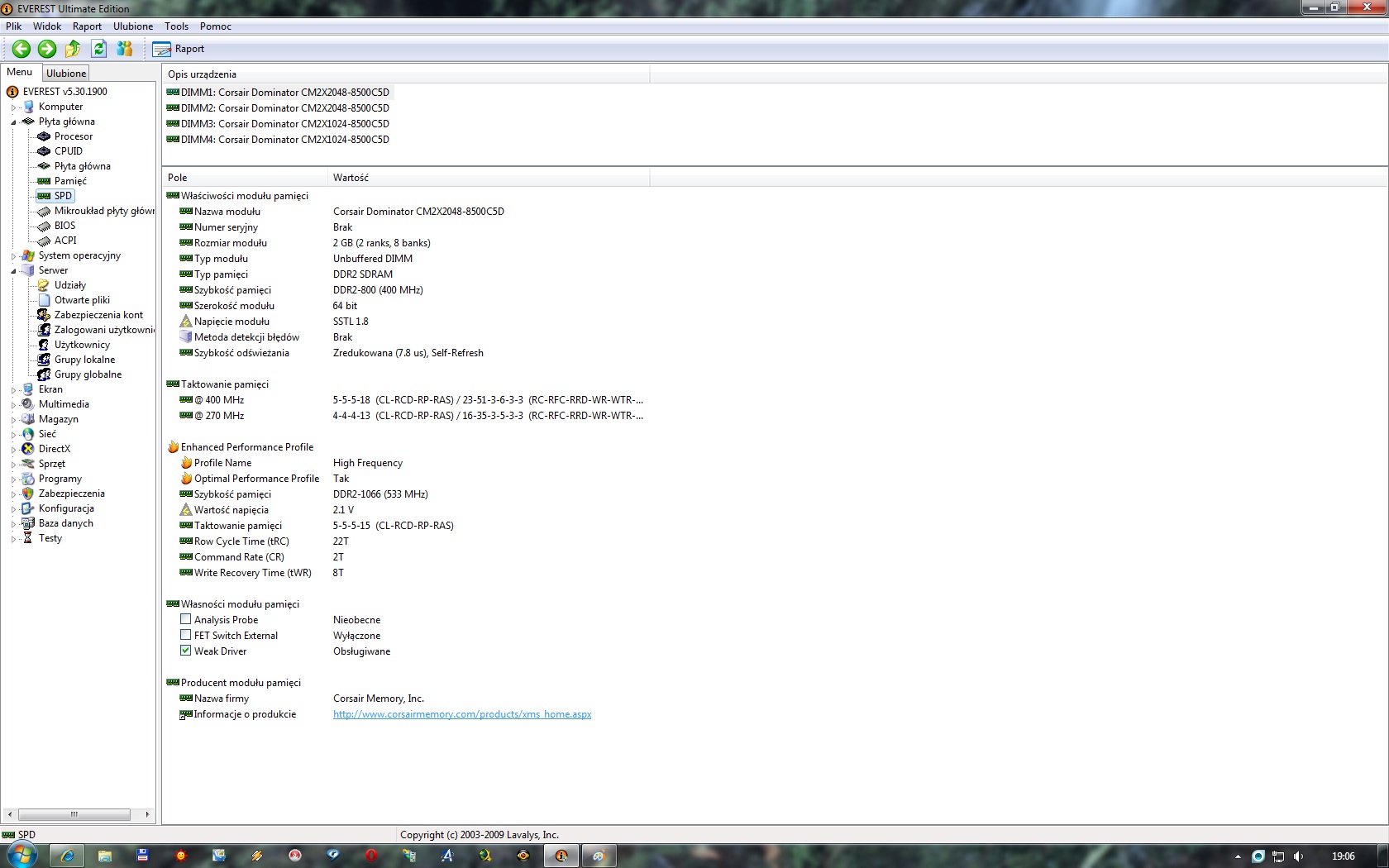Go forward with the green right arrow
The width and height of the screenshot is (1389, 868).
[47, 49]
